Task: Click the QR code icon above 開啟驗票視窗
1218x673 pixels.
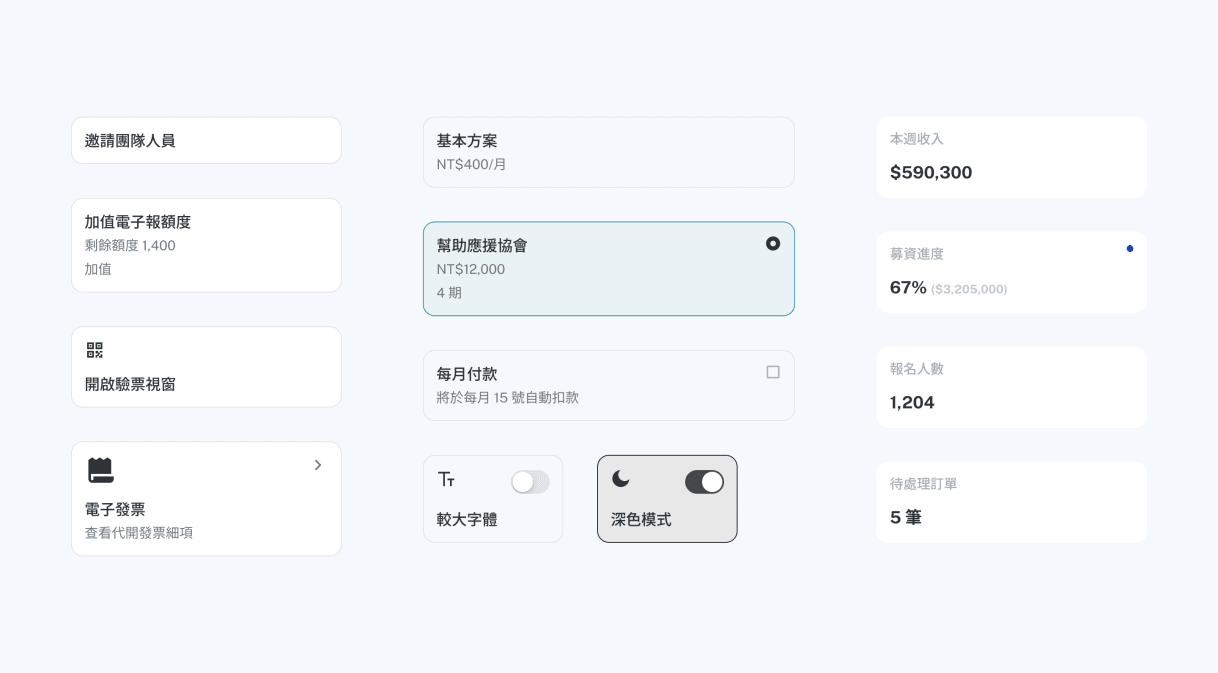Action: tap(95, 350)
